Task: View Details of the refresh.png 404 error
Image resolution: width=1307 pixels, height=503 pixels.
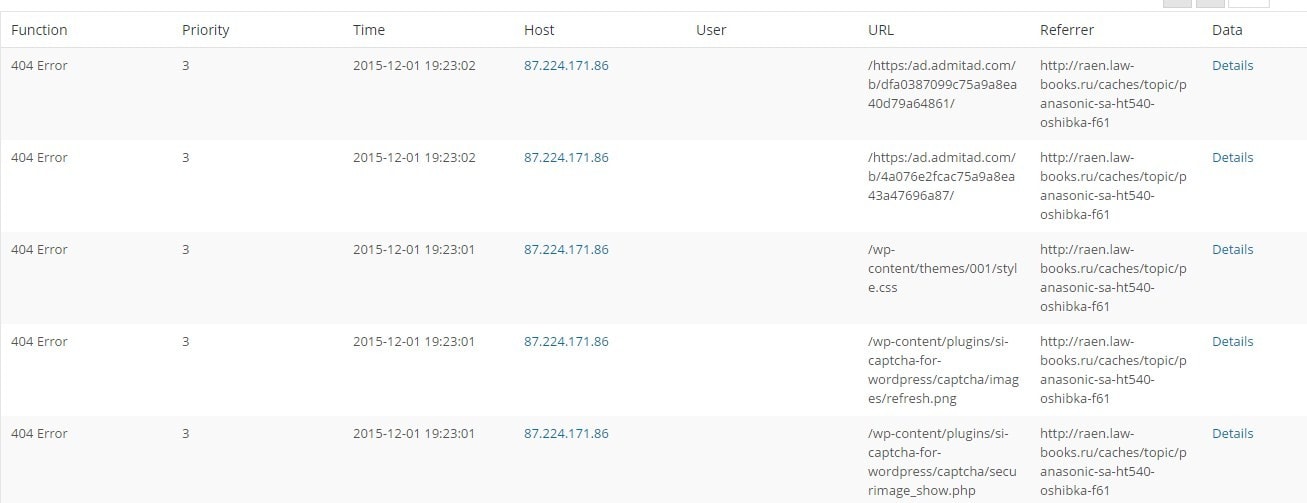Action: (x=1232, y=342)
